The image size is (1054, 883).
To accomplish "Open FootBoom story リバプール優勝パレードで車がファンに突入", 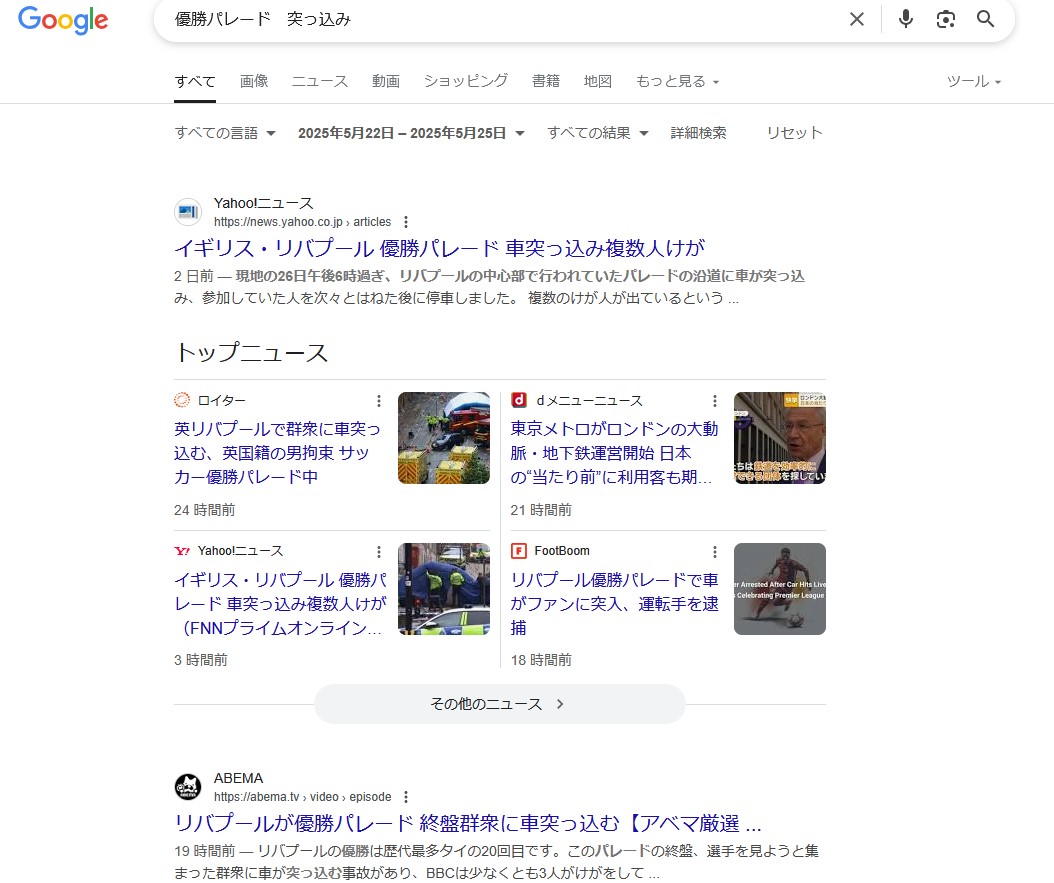I will 614,604.
